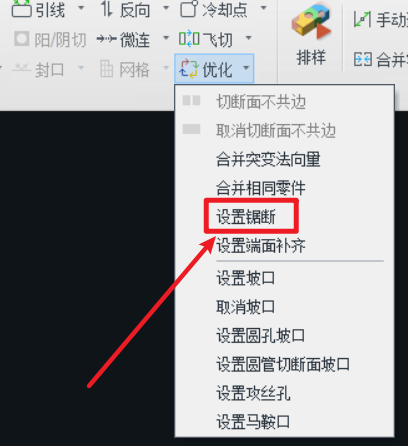Open the 排样 nesting tool

[311, 34]
